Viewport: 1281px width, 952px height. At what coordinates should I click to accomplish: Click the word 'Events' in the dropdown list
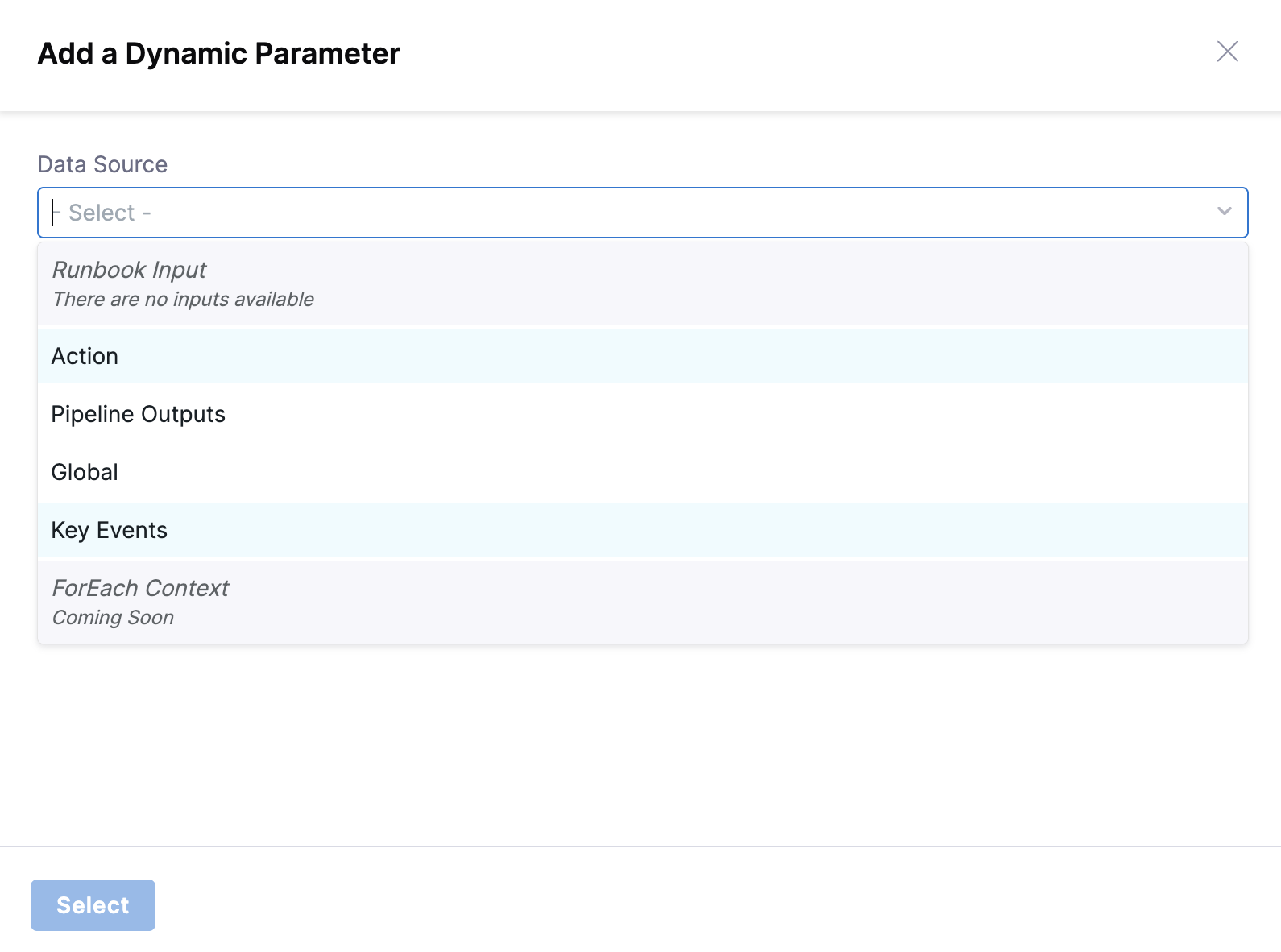tap(131, 530)
